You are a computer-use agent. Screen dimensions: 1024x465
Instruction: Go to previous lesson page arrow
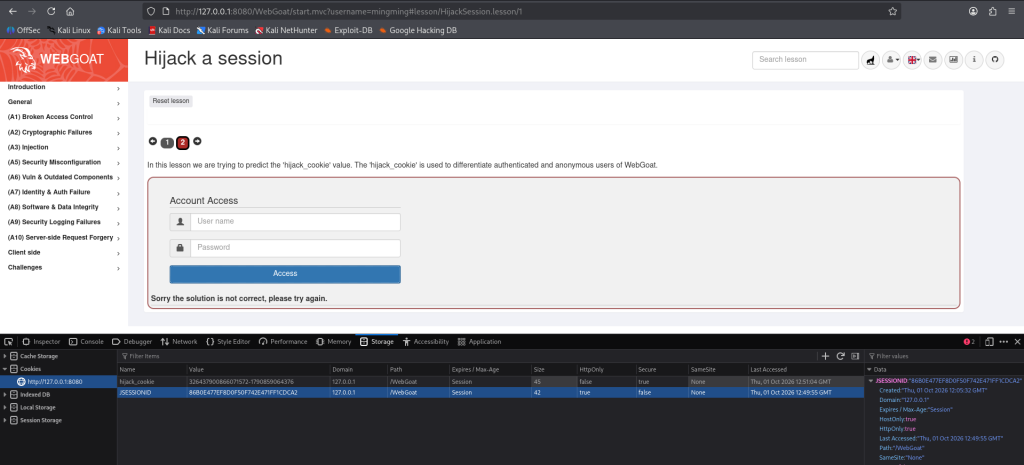[153, 141]
